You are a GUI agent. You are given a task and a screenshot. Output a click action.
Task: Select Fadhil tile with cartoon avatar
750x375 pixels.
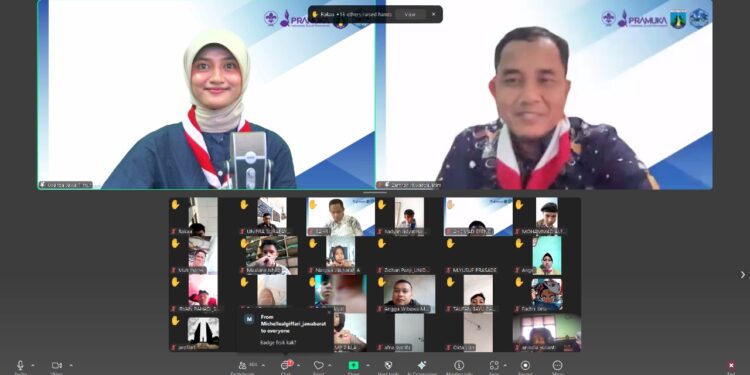tap(547, 294)
